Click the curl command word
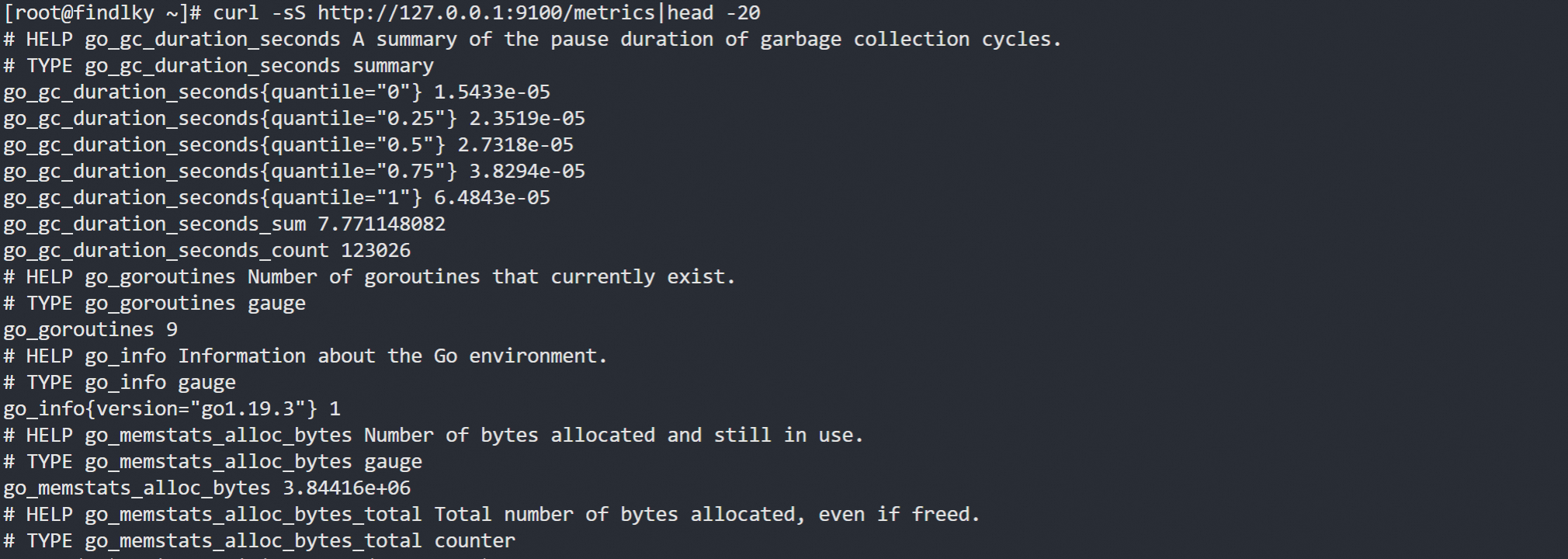The height and width of the screenshot is (559, 1568). click(x=236, y=13)
